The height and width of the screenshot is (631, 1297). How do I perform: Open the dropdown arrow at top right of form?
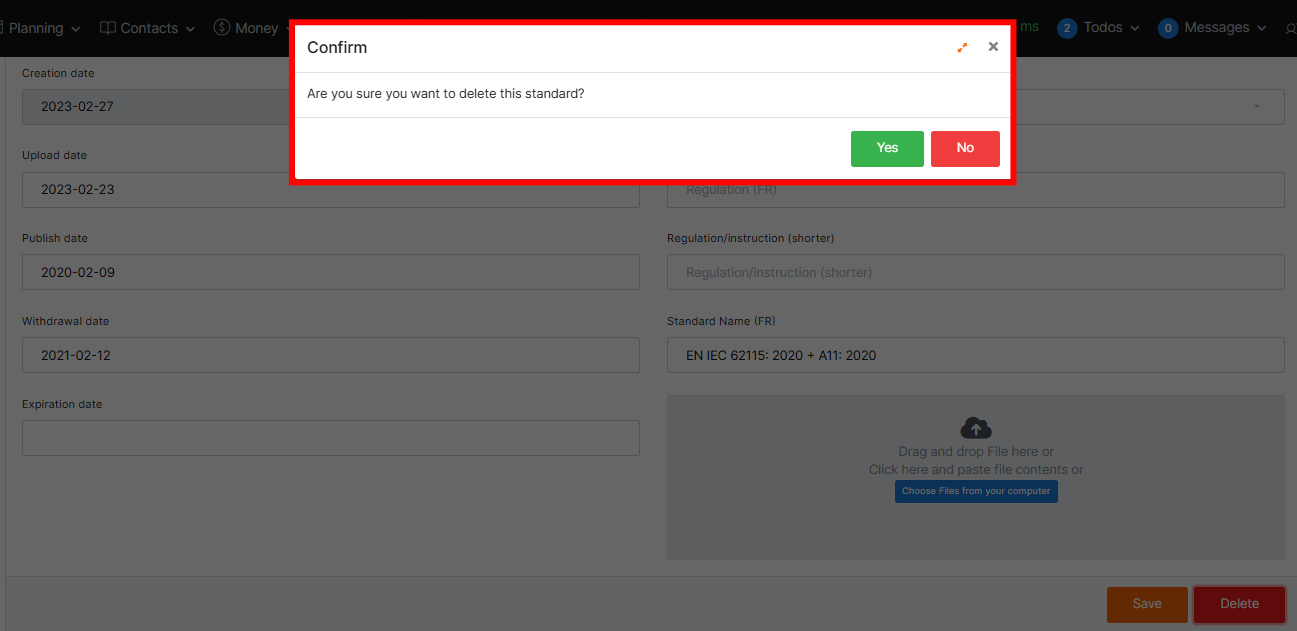[1256, 106]
